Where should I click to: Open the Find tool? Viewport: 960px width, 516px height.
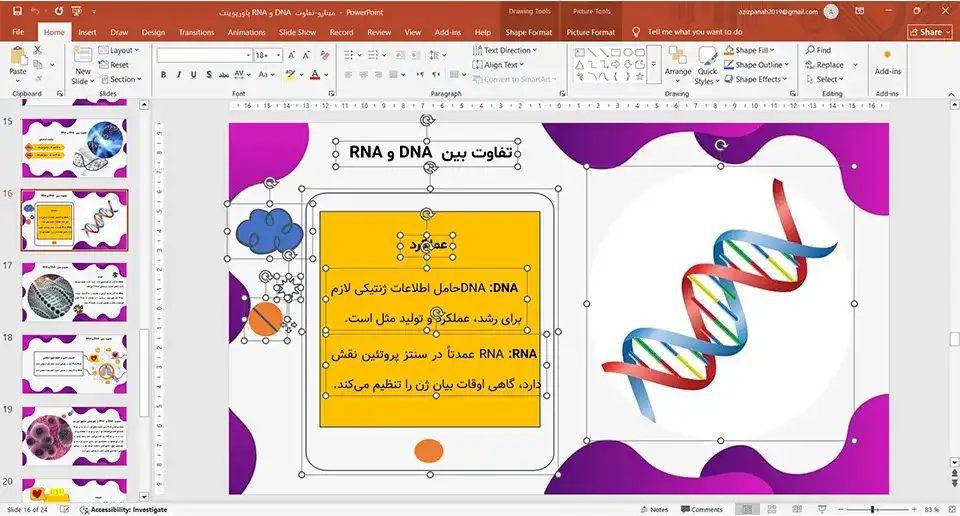pos(818,50)
